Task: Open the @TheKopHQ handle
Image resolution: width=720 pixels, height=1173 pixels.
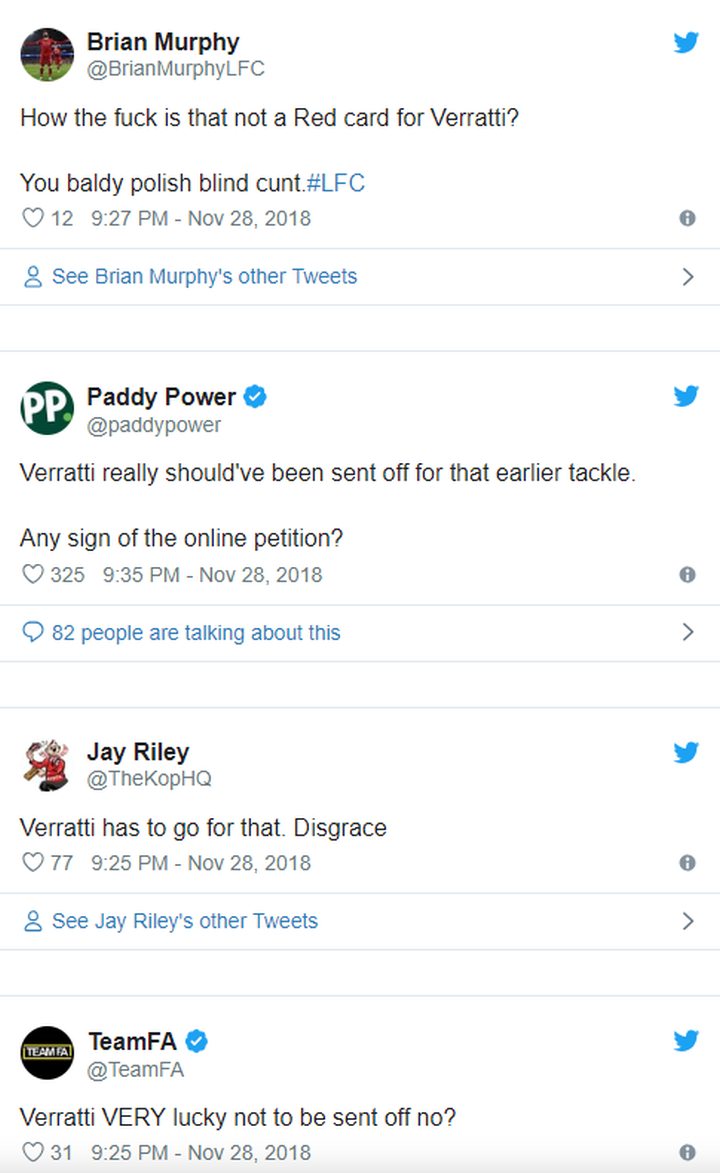Action: coord(149,779)
